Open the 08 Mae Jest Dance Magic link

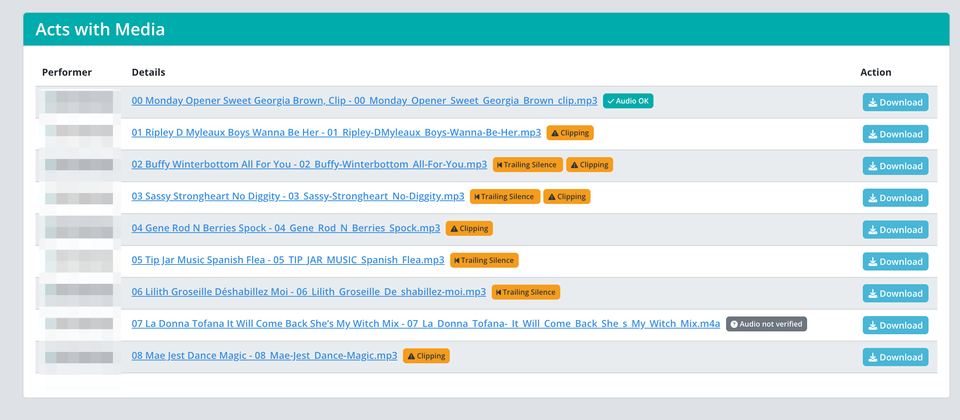click(264, 356)
